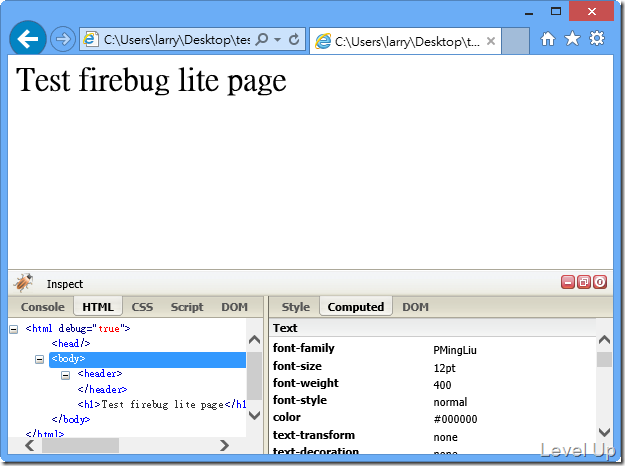The width and height of the screenshot is (625, 466).
Task: Select the Computed side panel tab
Action: pyautogui.click(x=356, y=307)
